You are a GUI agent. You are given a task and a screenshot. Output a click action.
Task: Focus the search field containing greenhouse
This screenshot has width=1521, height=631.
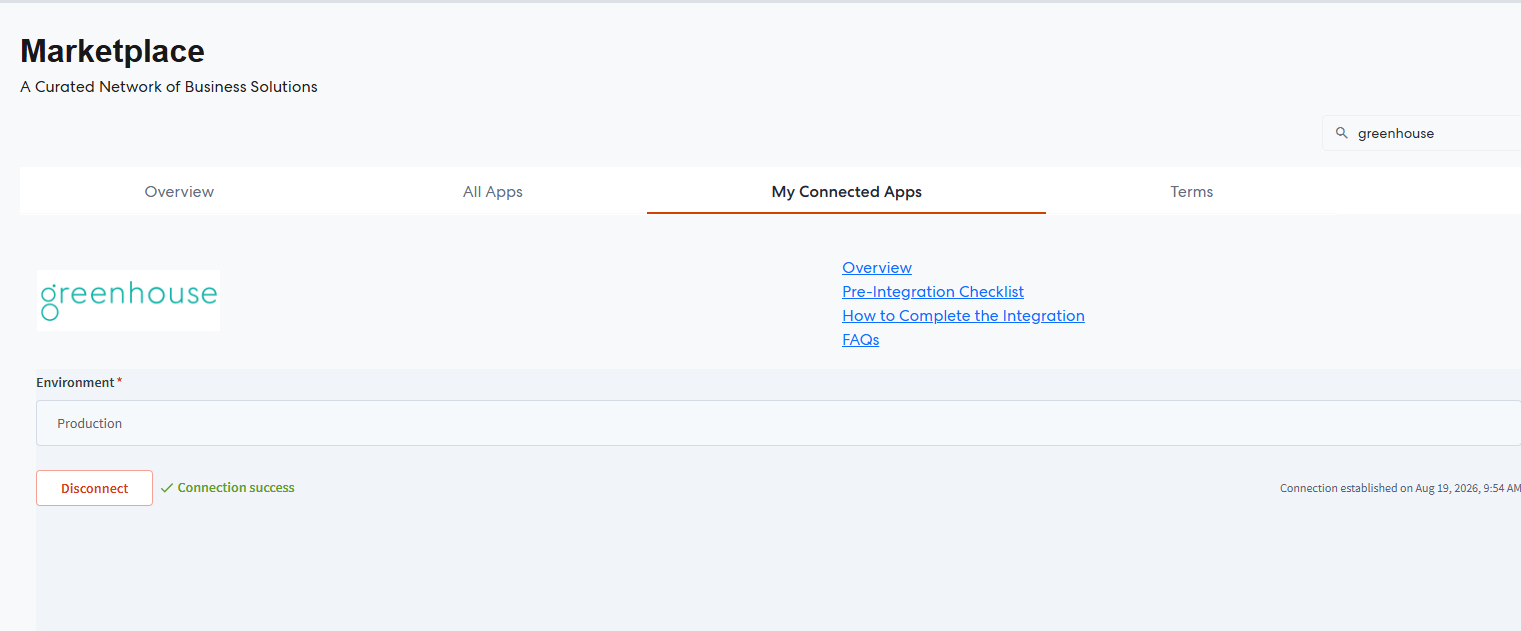(1422, 133)
